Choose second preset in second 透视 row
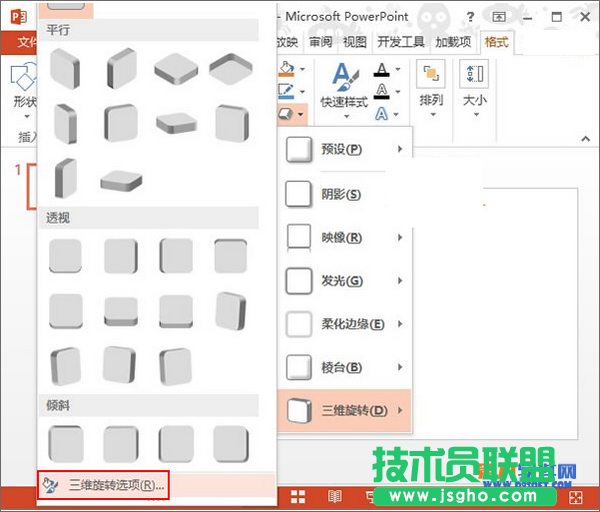 coord(121,311)
